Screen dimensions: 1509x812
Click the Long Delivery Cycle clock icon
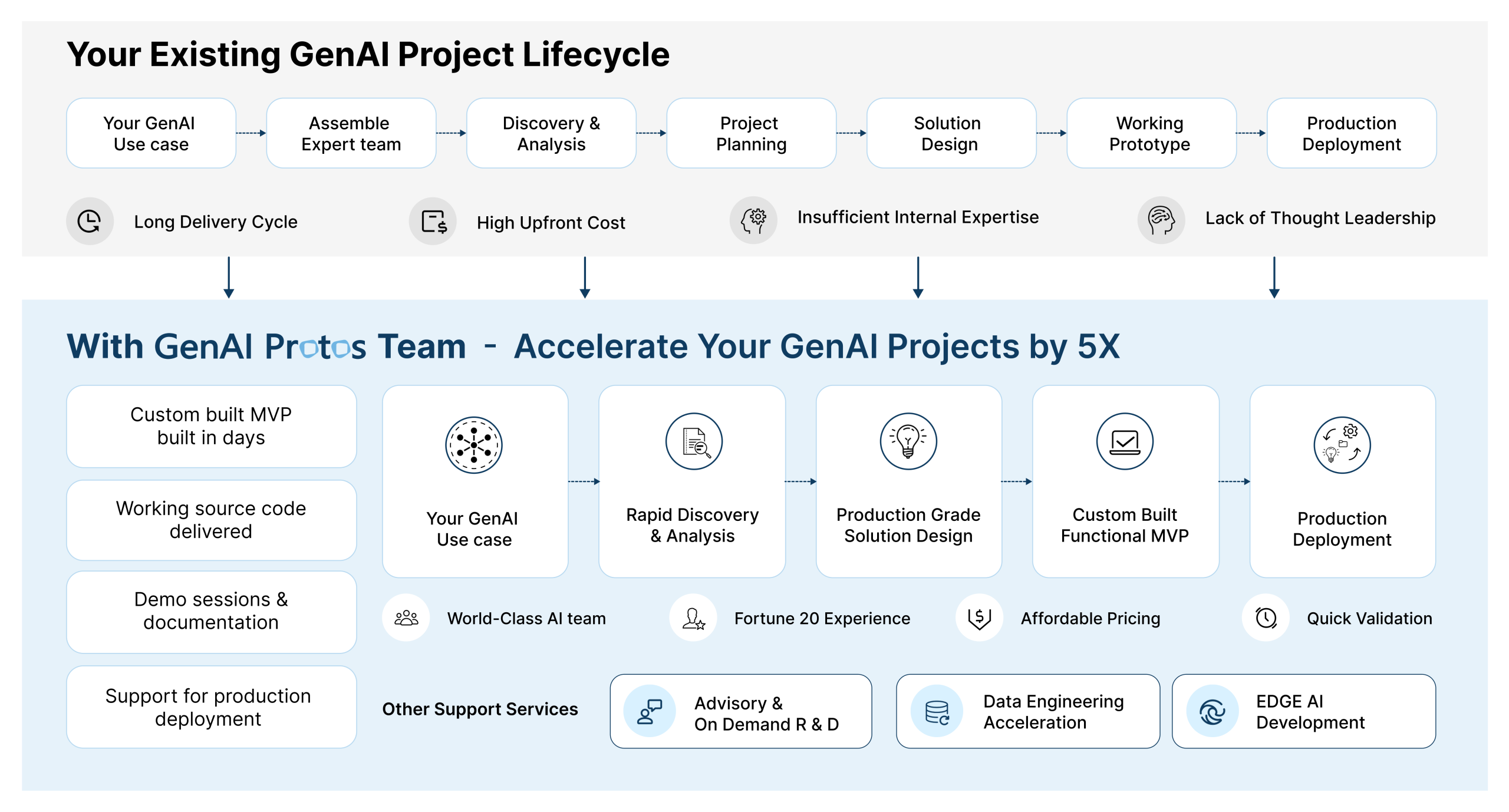90,222
